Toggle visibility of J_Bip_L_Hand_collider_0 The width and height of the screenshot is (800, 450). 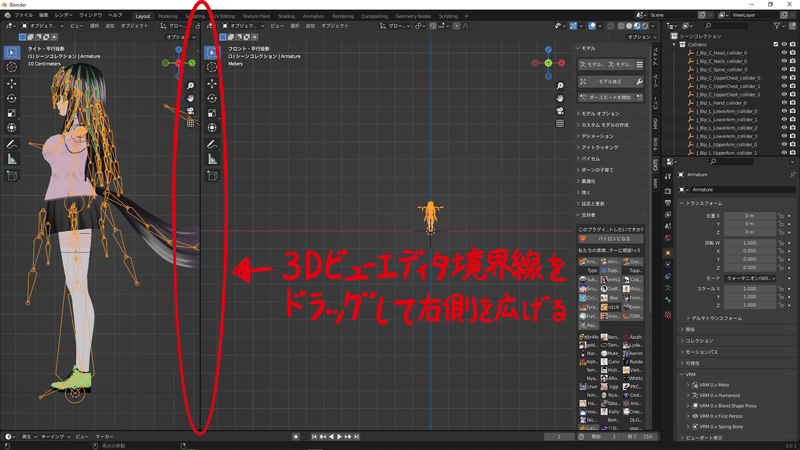point(784,103)
